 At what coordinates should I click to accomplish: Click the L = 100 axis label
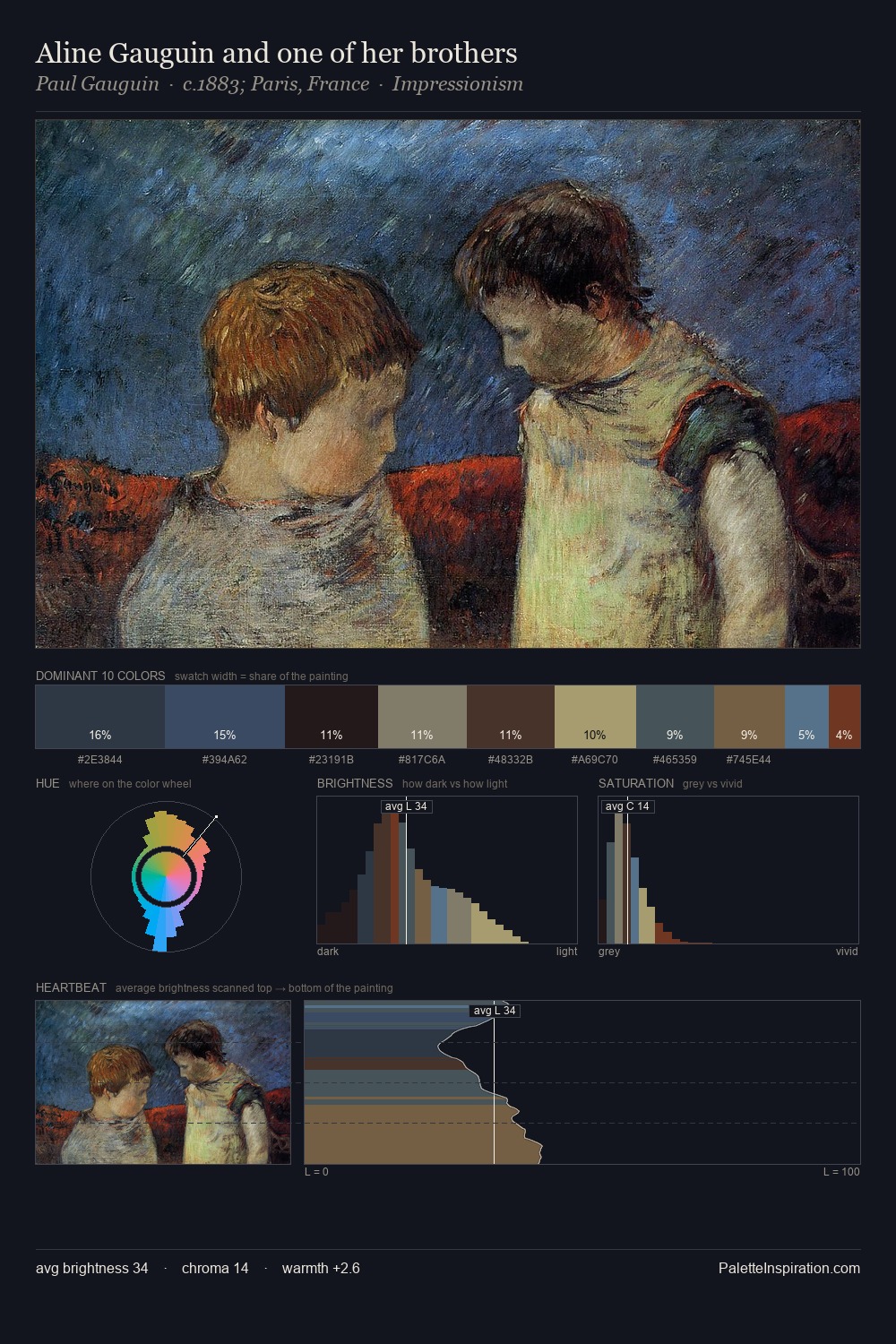841,1172
